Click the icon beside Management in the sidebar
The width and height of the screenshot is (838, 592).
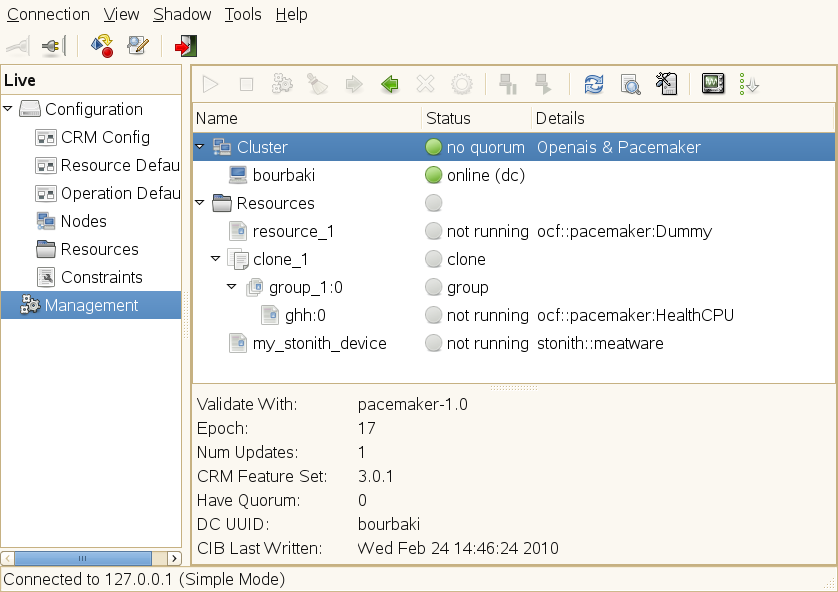[x=30, y=305]
